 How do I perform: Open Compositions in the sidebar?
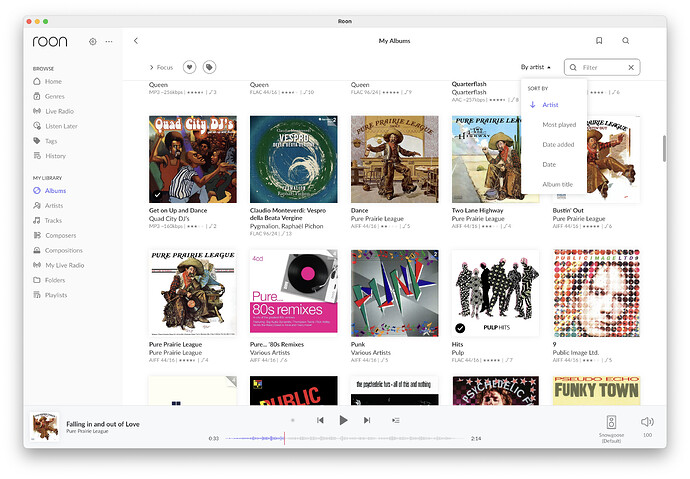(58, 251)
